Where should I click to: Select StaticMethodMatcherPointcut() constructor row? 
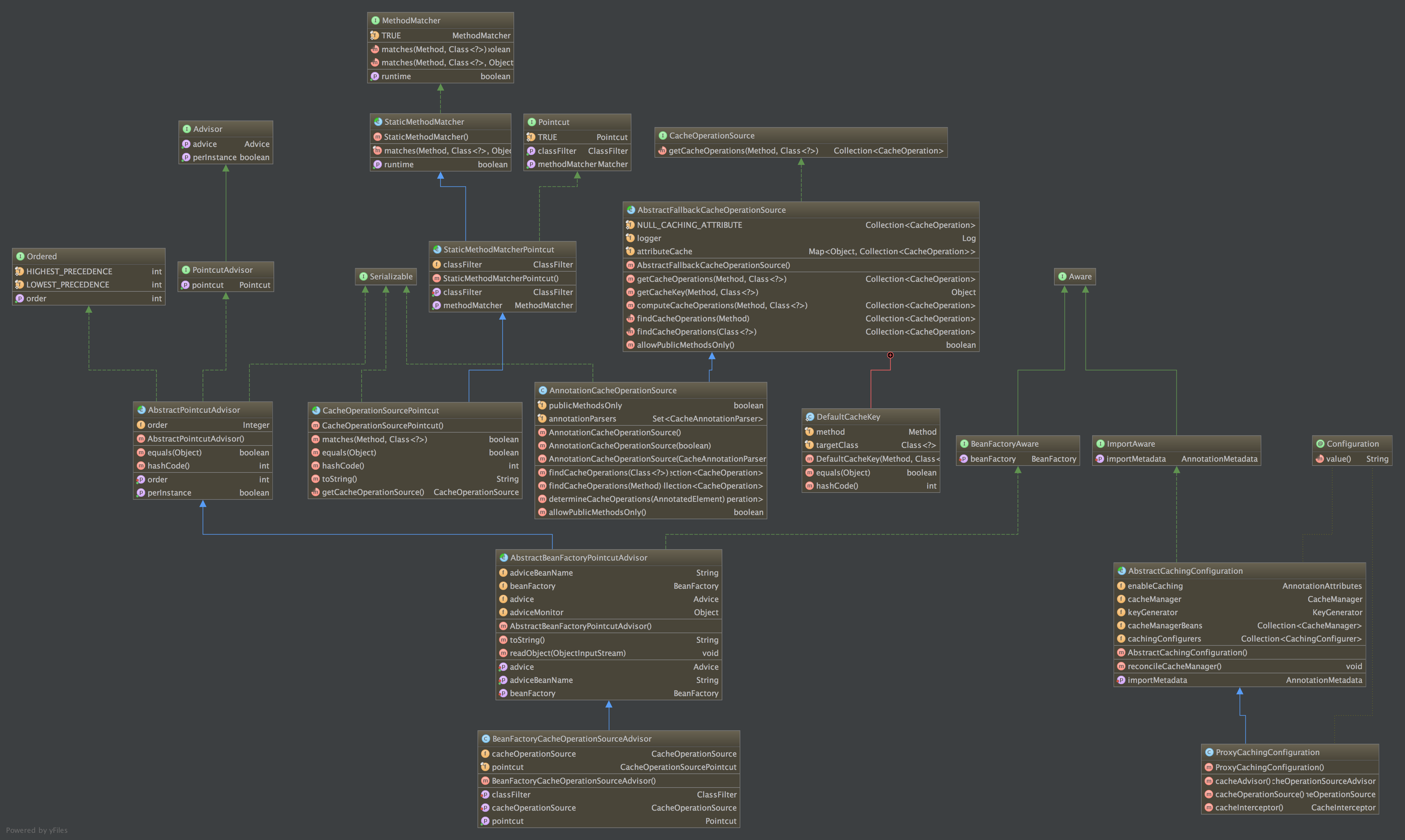[x=502, y=279]
